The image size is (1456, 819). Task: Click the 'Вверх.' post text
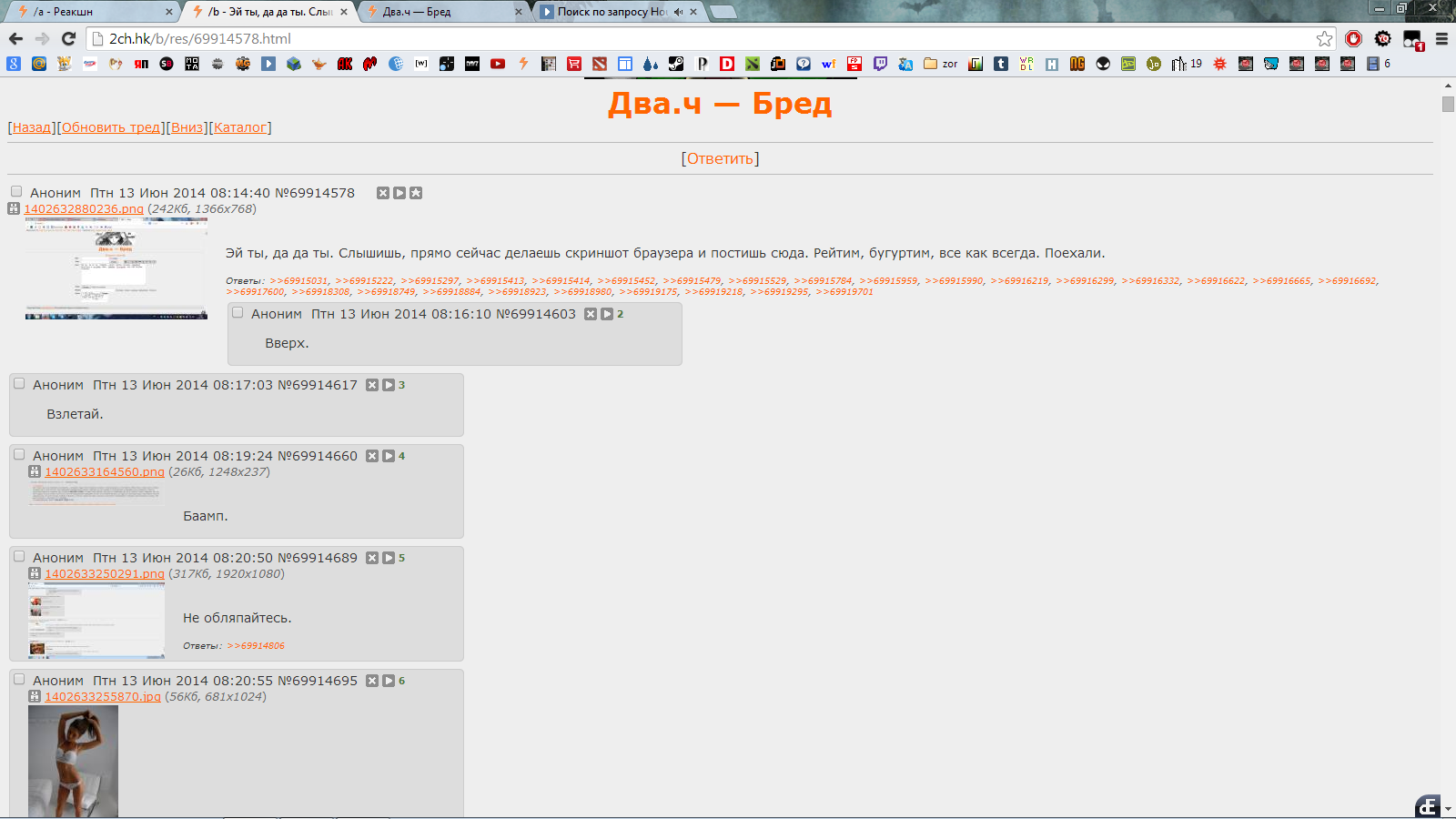tap(288, 343)
